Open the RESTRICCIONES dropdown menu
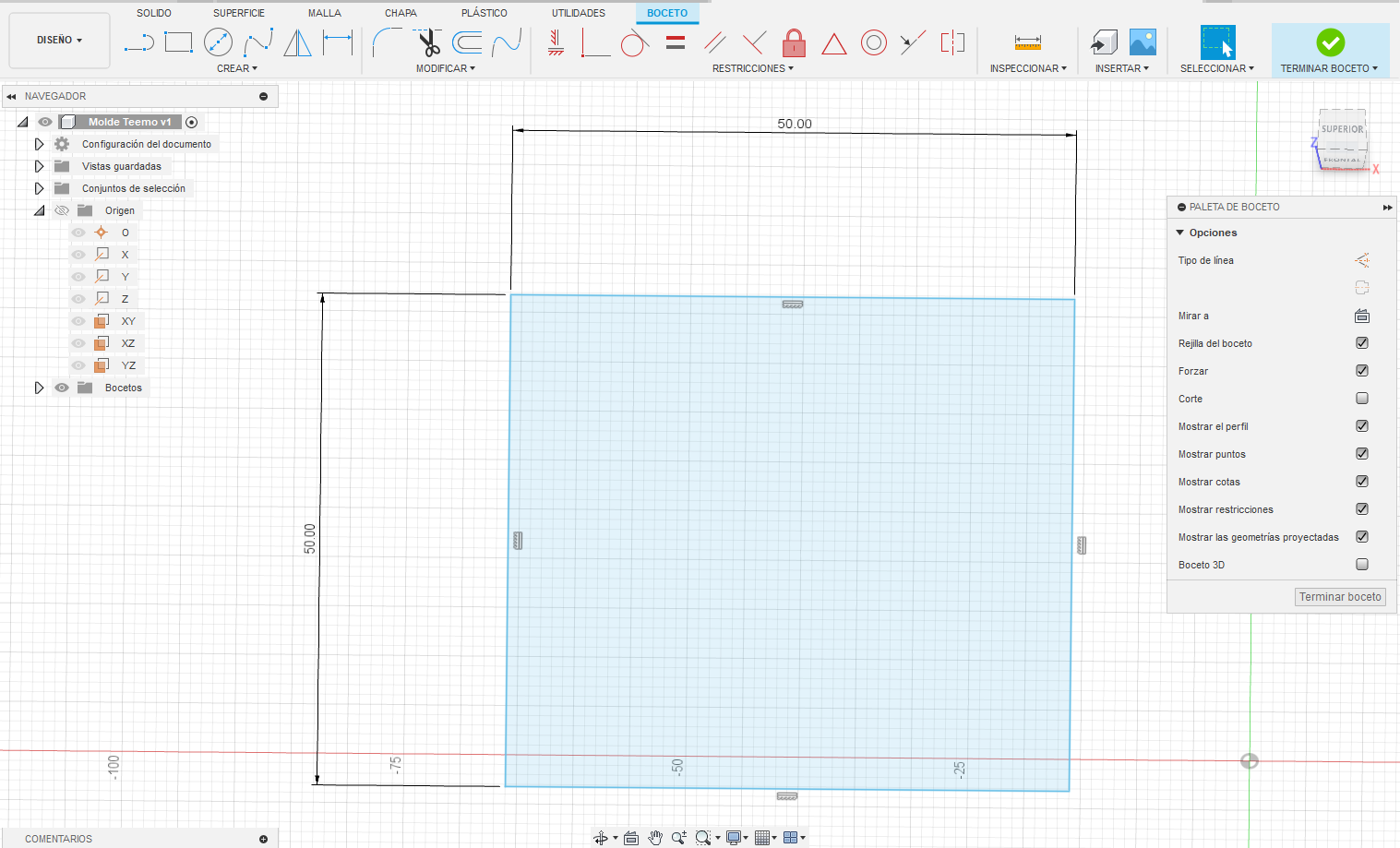This screenshot has width=1400, height=848. [x=752, y=67]
